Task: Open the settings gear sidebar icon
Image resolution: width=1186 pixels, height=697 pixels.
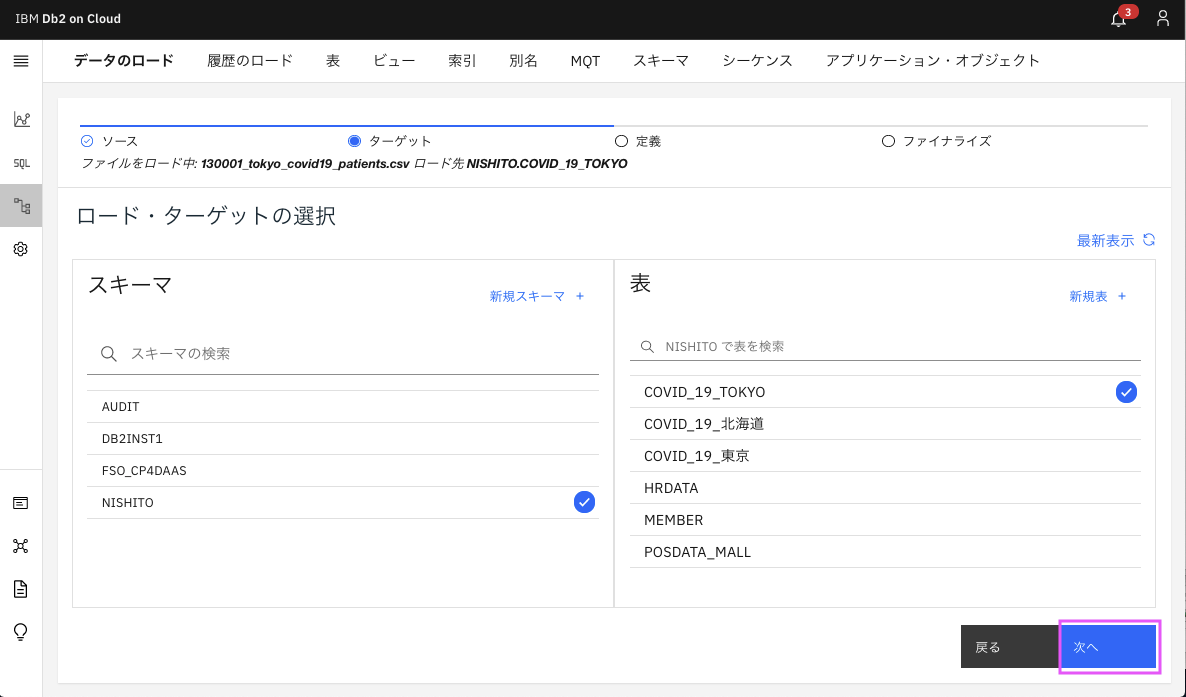Action: [21, 249]
